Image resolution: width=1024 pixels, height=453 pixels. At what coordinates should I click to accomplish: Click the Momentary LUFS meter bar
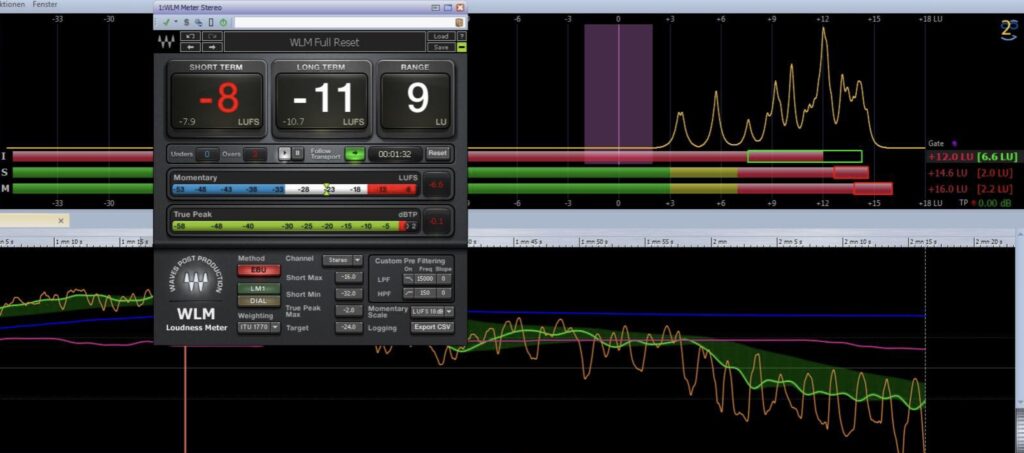[294, 189]
